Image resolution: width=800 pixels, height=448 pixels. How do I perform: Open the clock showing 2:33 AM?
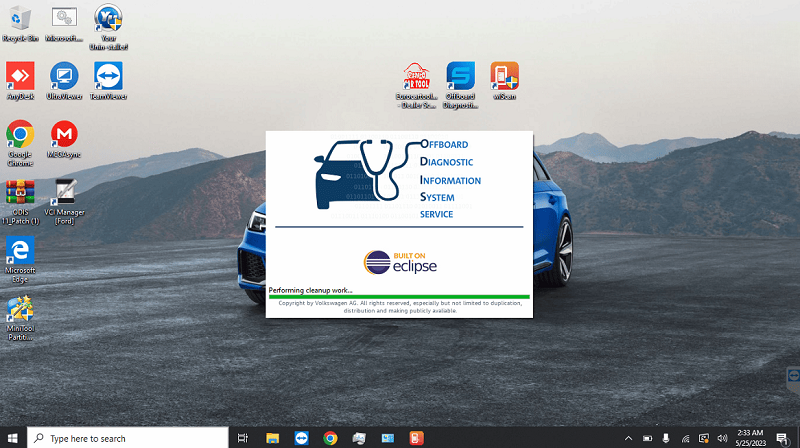(751, 438)
